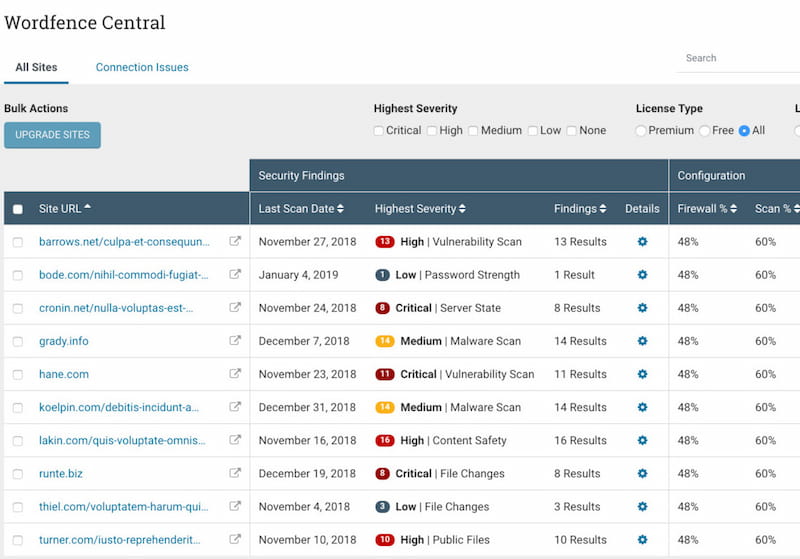Select the grady.info row checkbox
The height and width of the screenshot is (559, 800).
(x=18, y=341)
